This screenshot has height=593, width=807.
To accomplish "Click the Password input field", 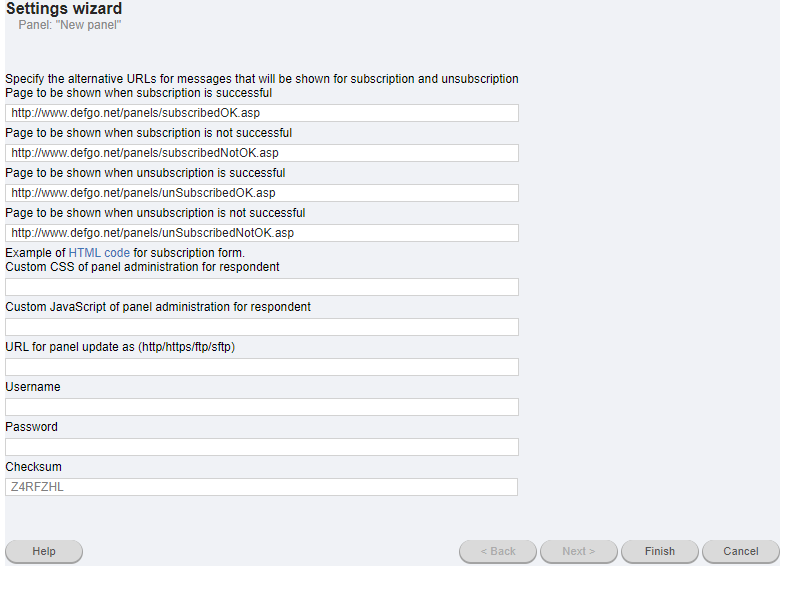I will pyautogui.click(x=262, y=447).
